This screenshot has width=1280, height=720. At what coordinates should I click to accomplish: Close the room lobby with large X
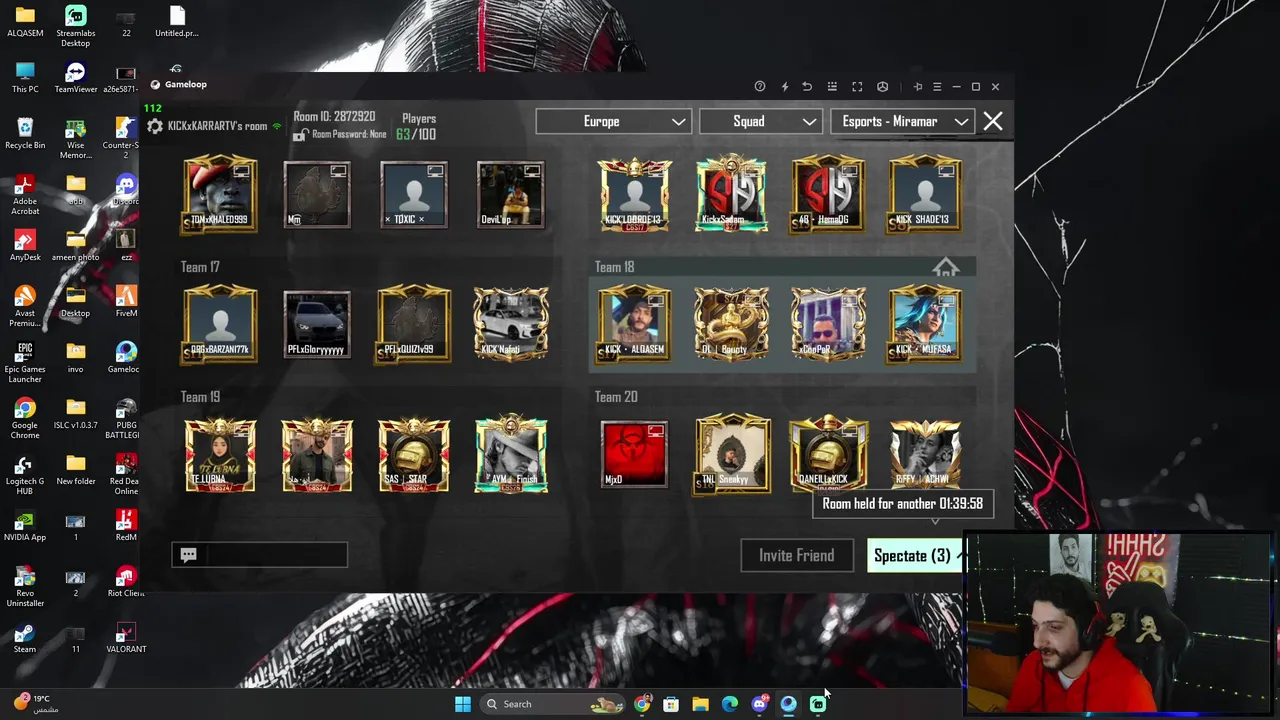[992, 121]
